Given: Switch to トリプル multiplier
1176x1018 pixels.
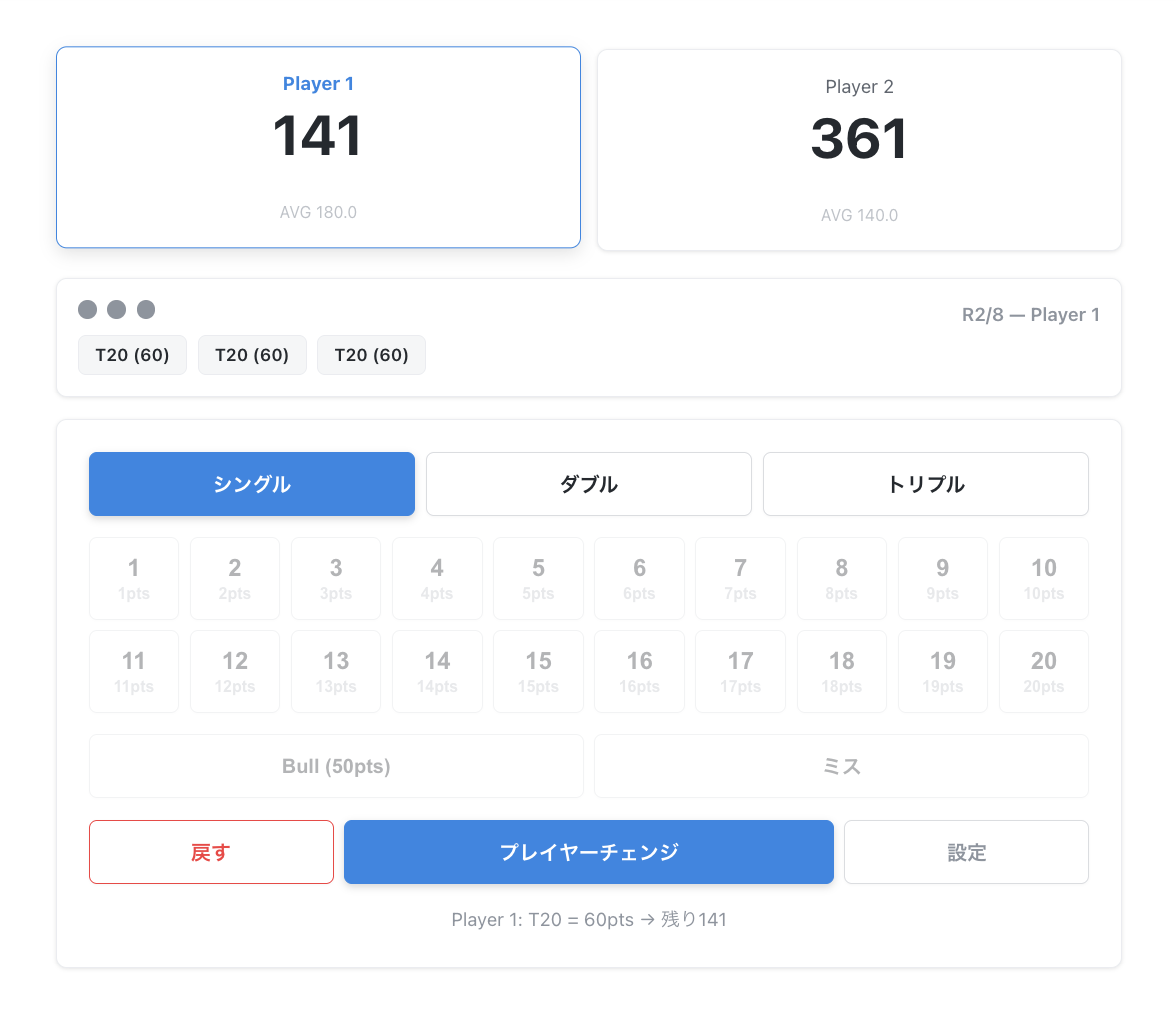Looking at the screenshot, I should 925,484.
